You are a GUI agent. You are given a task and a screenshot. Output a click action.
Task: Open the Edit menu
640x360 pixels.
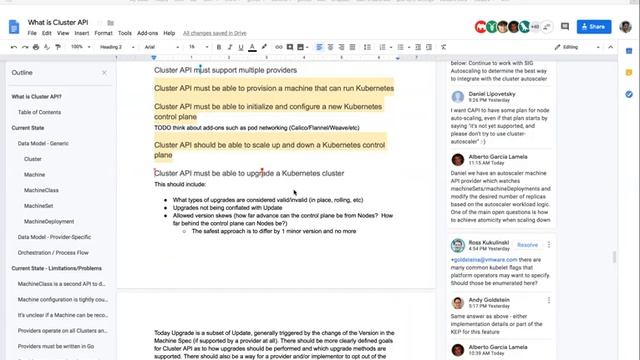47,33
